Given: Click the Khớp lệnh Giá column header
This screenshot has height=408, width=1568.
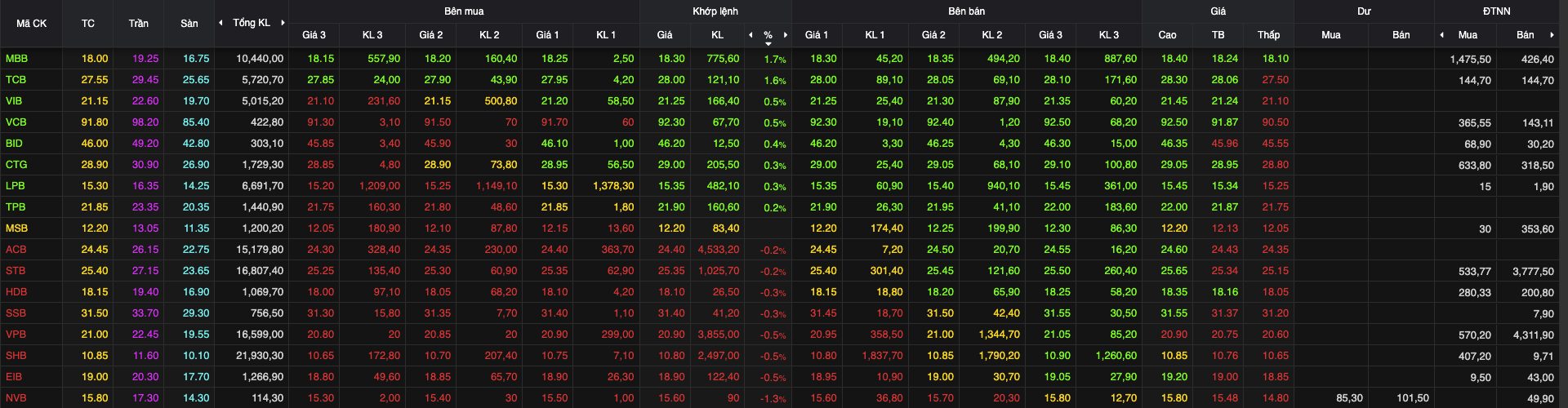Looking at the screenshot, I should click(665, 35).
